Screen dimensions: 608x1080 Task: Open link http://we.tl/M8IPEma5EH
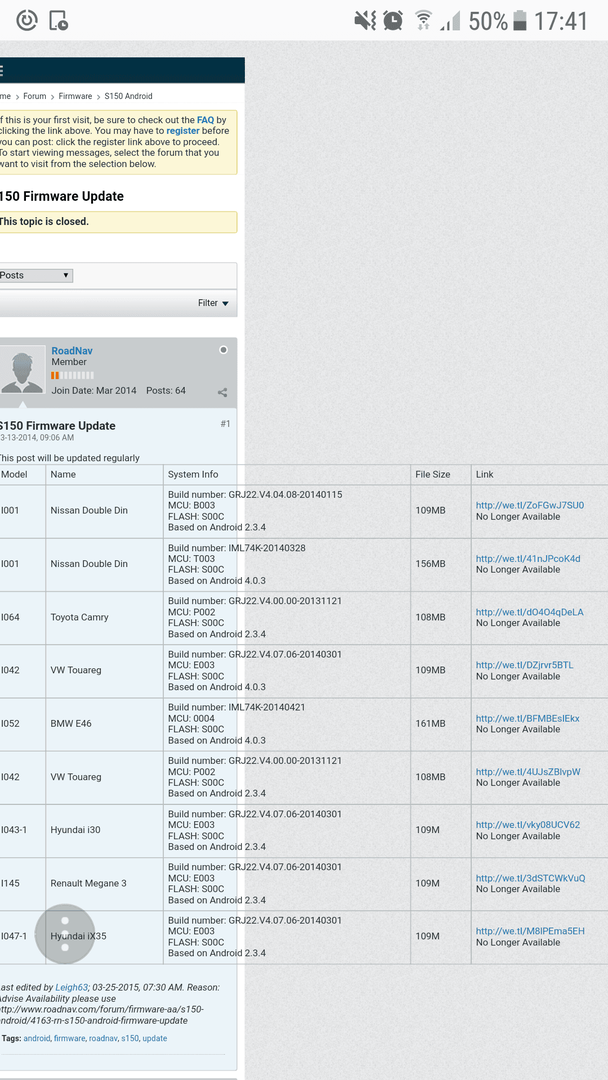pyautogui.click(x=530, y=931)
